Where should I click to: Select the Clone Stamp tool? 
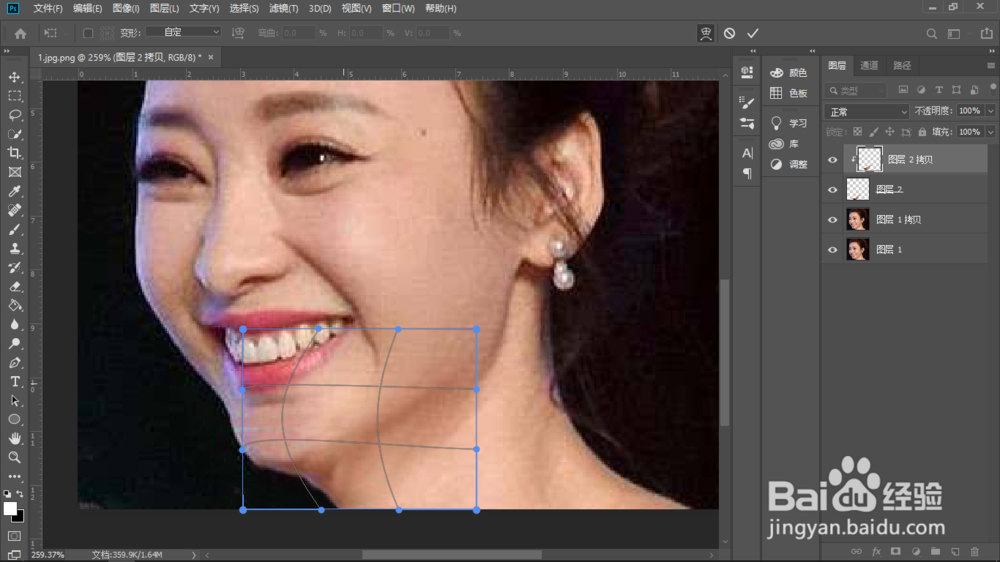click(x=14, y=248)
